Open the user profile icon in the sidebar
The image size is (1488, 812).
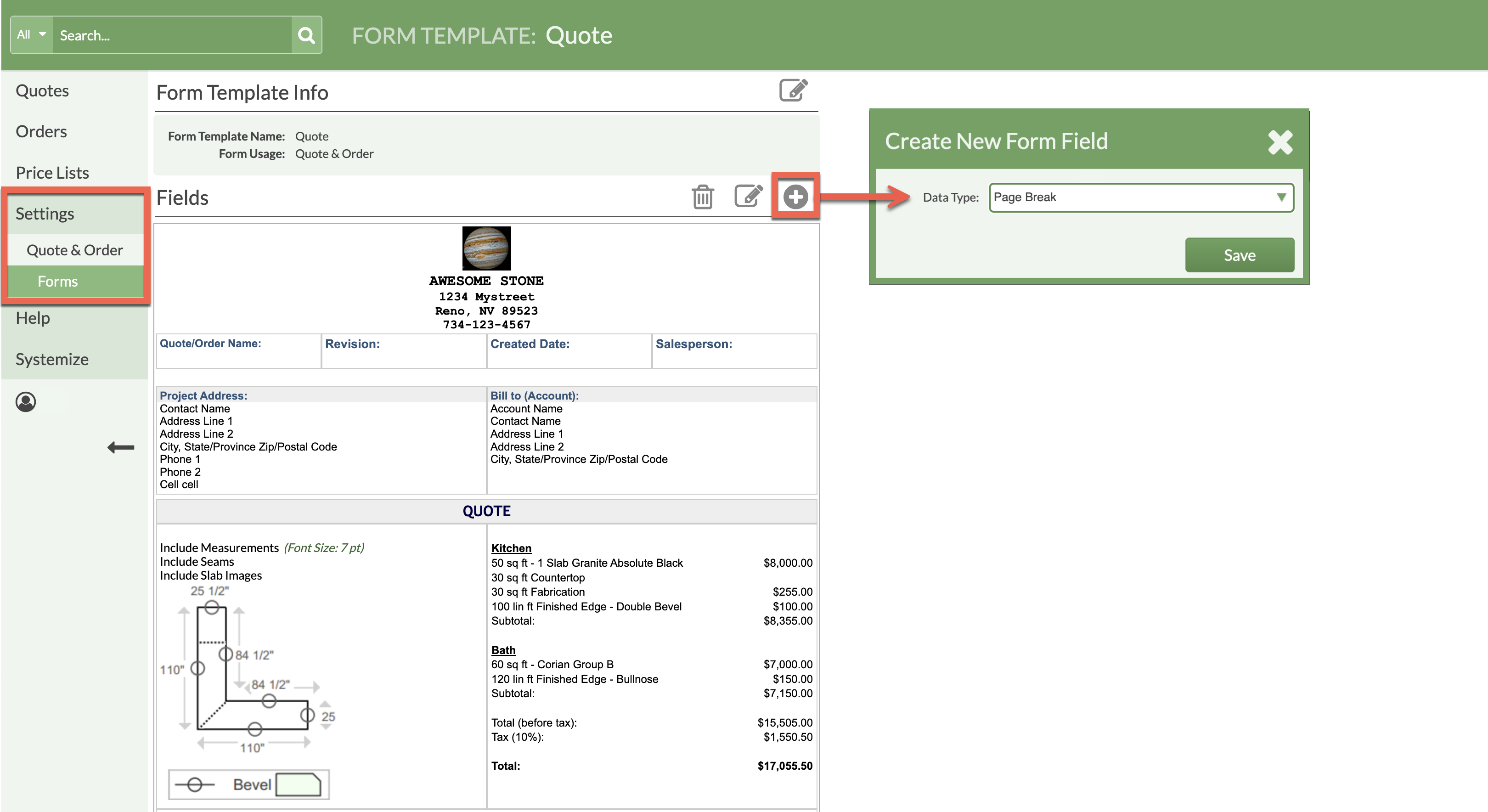click(25, 402)
